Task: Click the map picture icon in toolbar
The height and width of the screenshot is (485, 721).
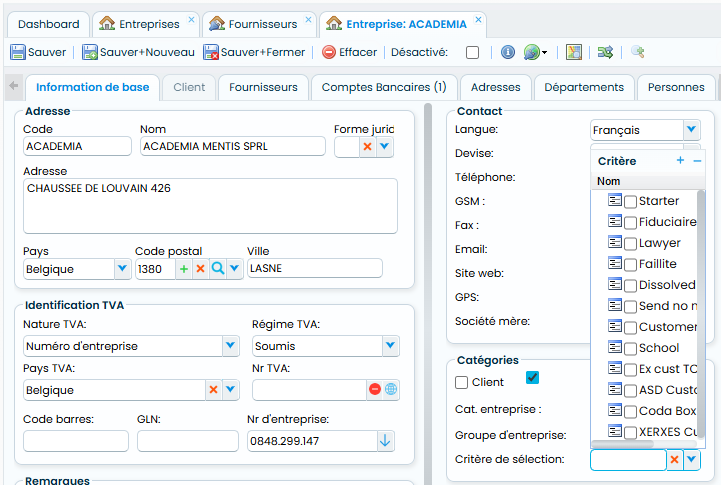Action: click(x=573, y=52)
